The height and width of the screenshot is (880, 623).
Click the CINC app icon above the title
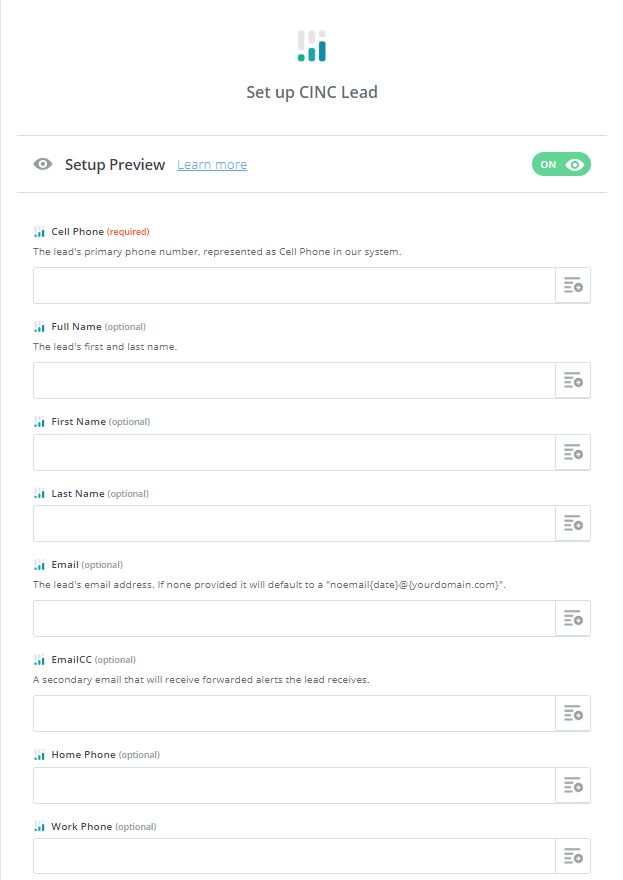(x=311, y=45)
